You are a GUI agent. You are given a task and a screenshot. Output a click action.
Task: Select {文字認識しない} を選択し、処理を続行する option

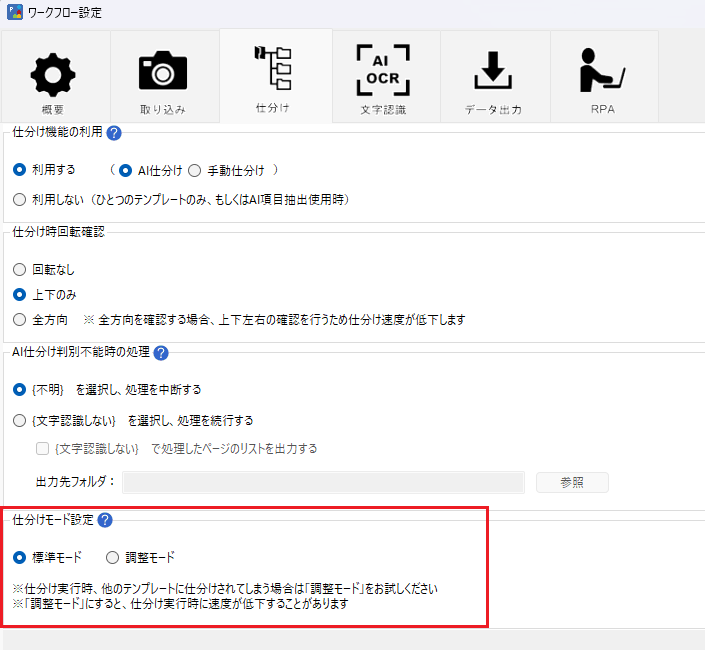19,421
